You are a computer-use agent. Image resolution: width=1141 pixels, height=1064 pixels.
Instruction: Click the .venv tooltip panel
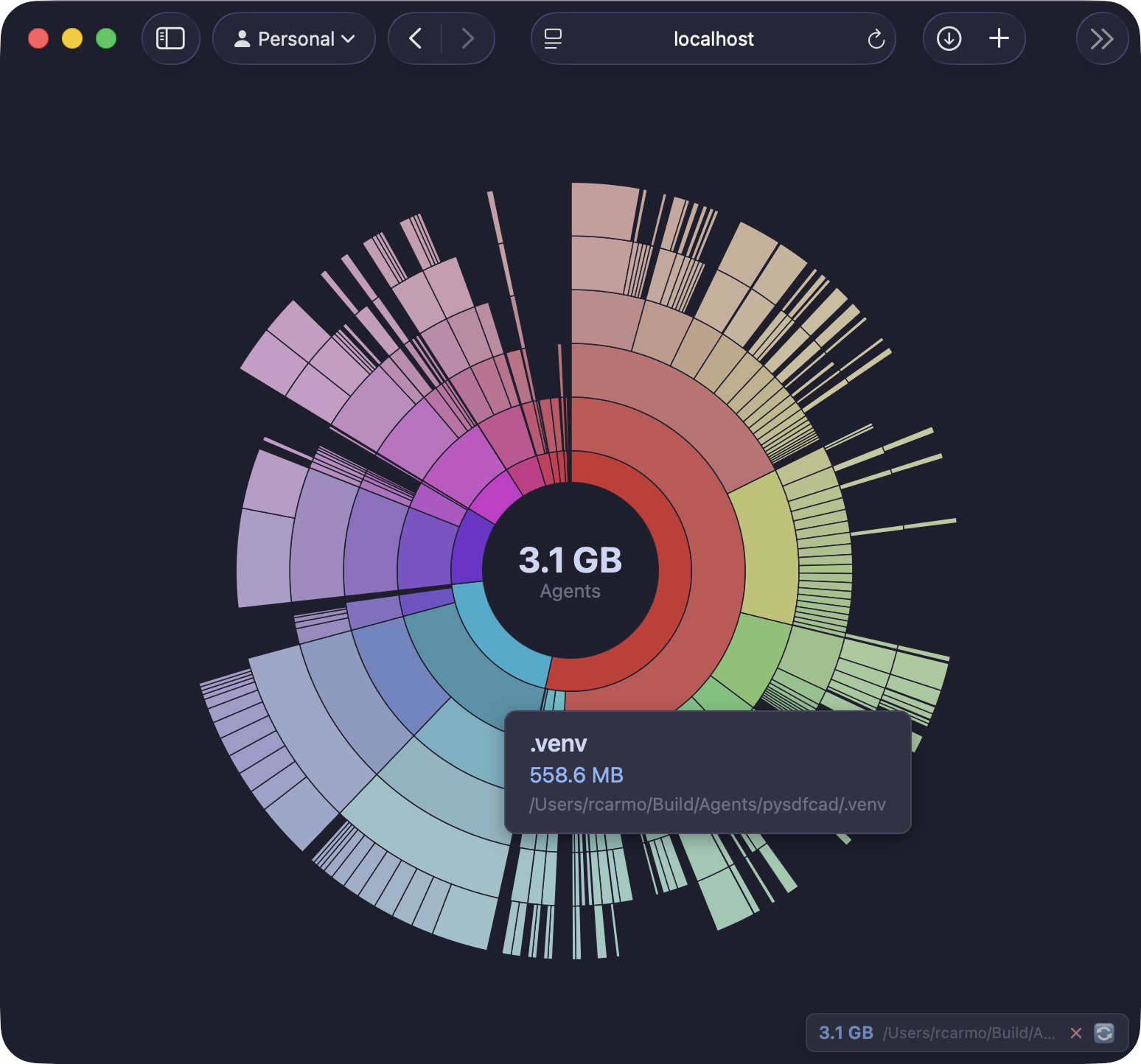click(706, 772)
